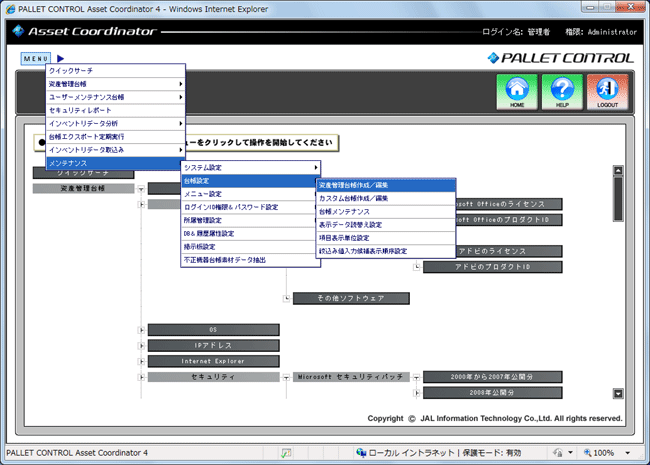650x465 pixels.
Task: Open ユーザーメンテナンス台帳 submenu
Action: click(x=115, y=97)
